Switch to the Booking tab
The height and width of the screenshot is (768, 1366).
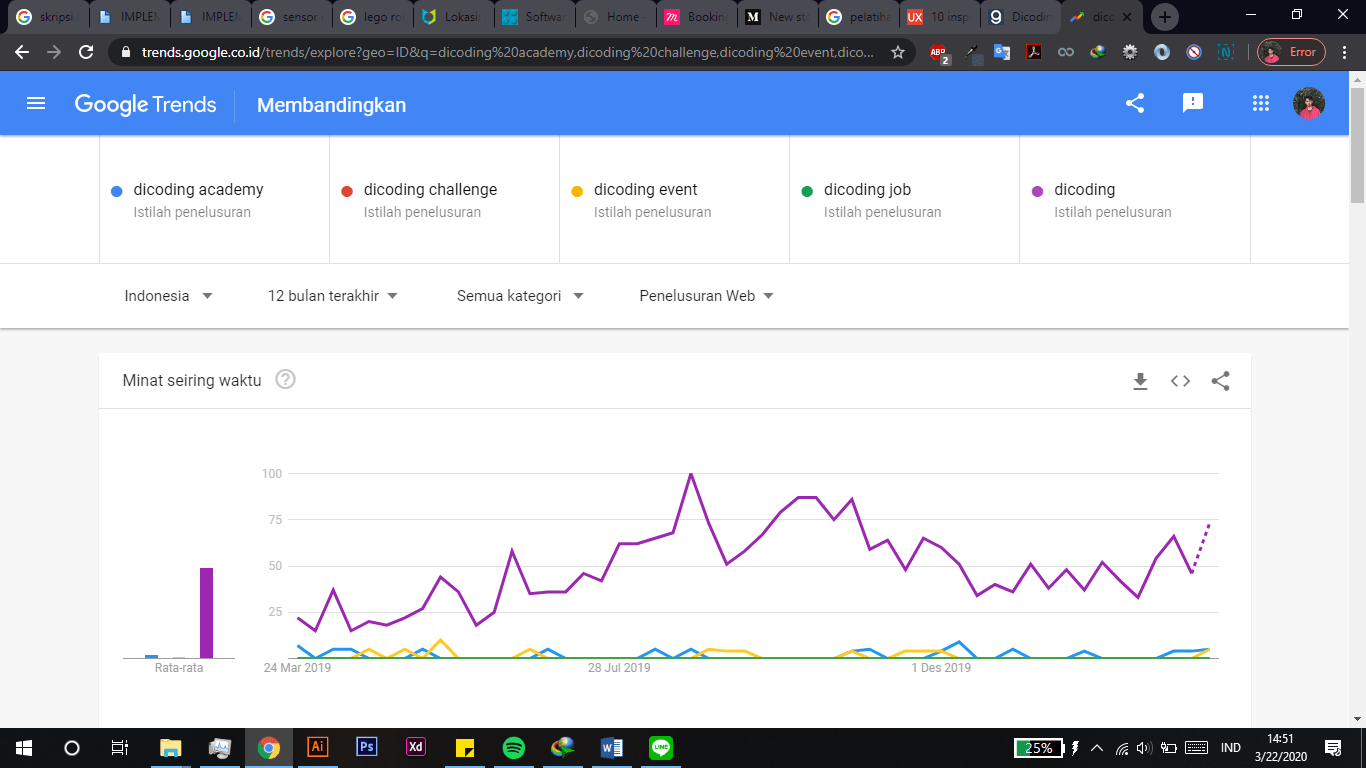point(696,17)
